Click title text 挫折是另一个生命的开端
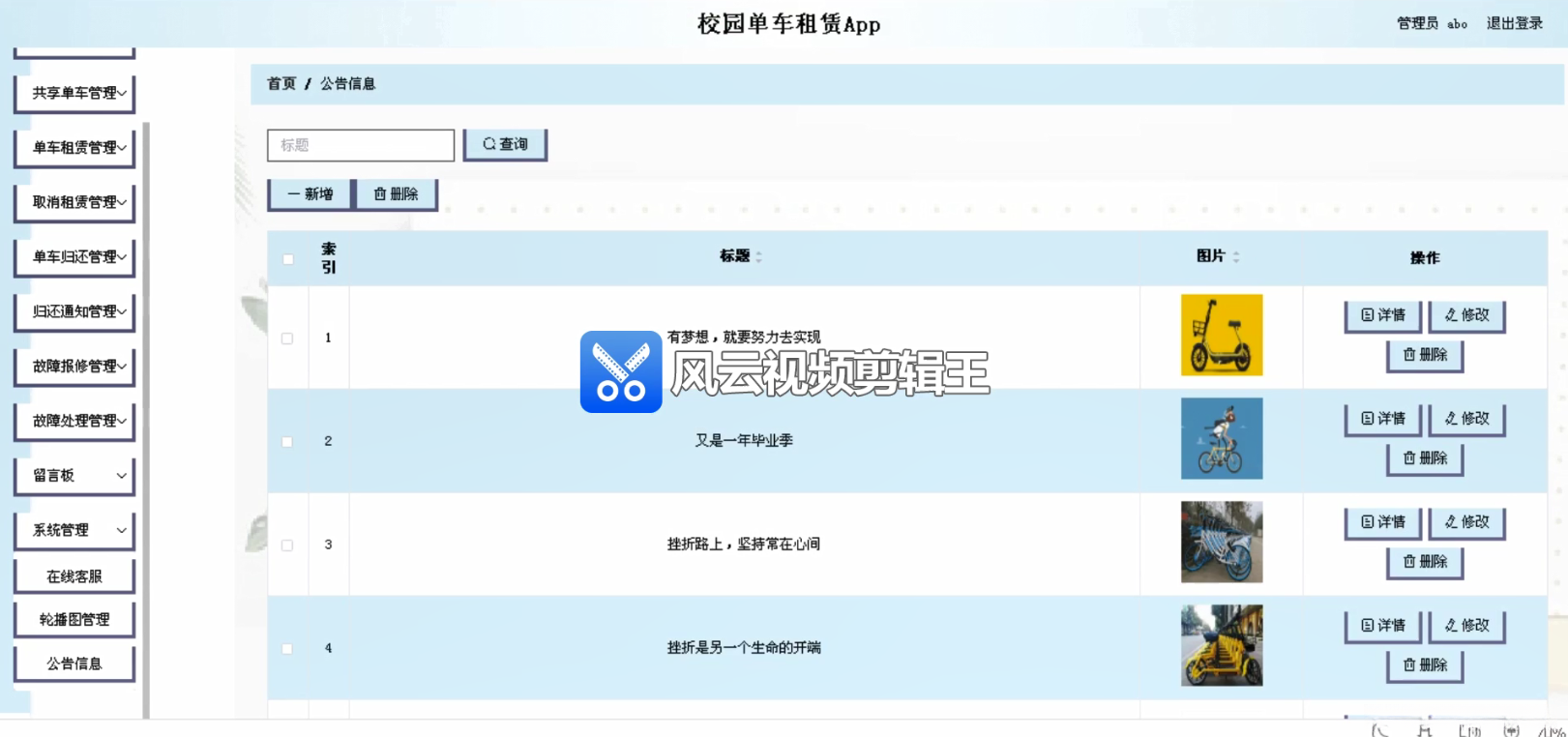Image resolution: width=1568 pixels, height=737 pixels. (x=744, y=648)
